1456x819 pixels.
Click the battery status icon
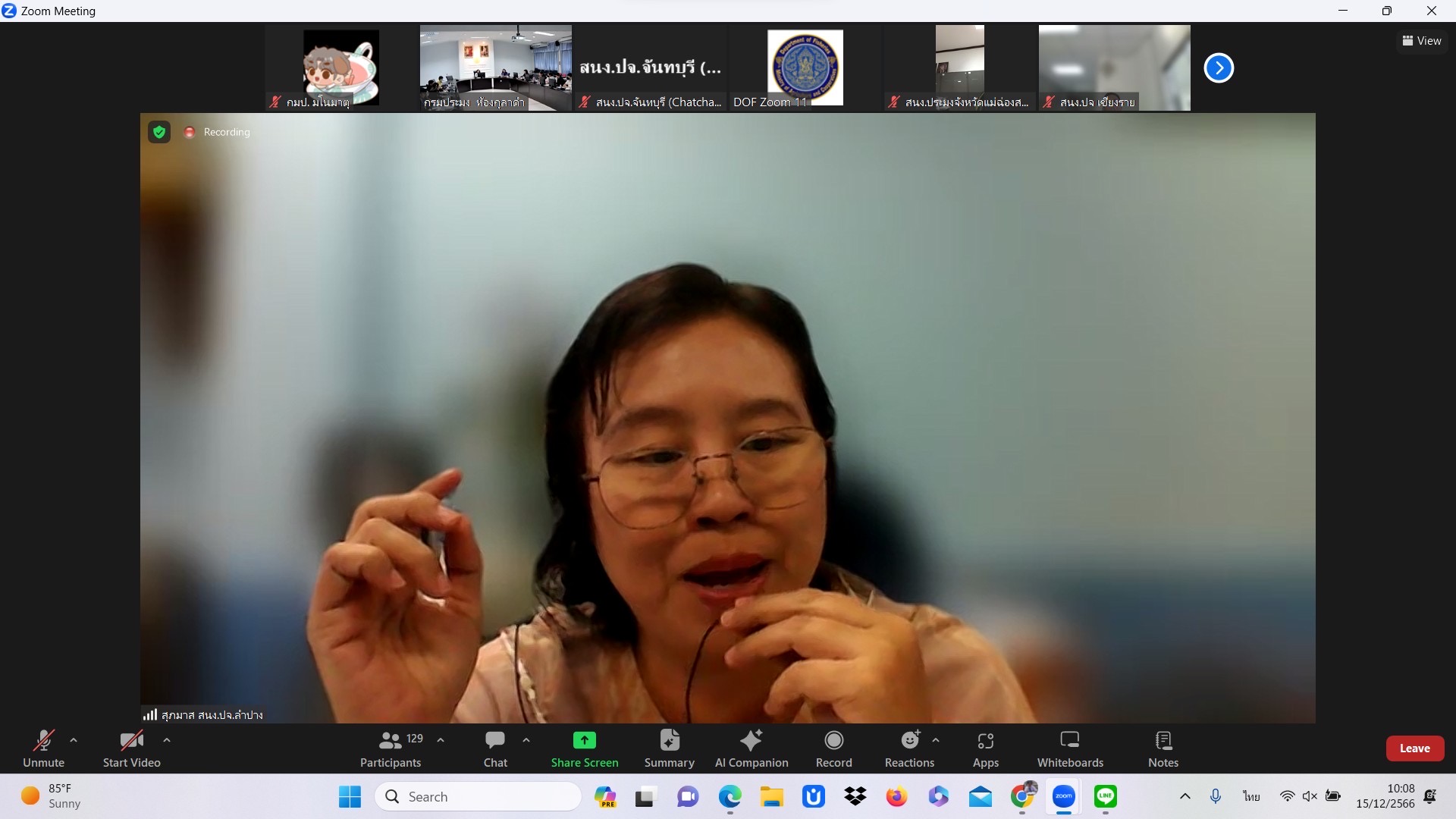tap(1332, 796)
